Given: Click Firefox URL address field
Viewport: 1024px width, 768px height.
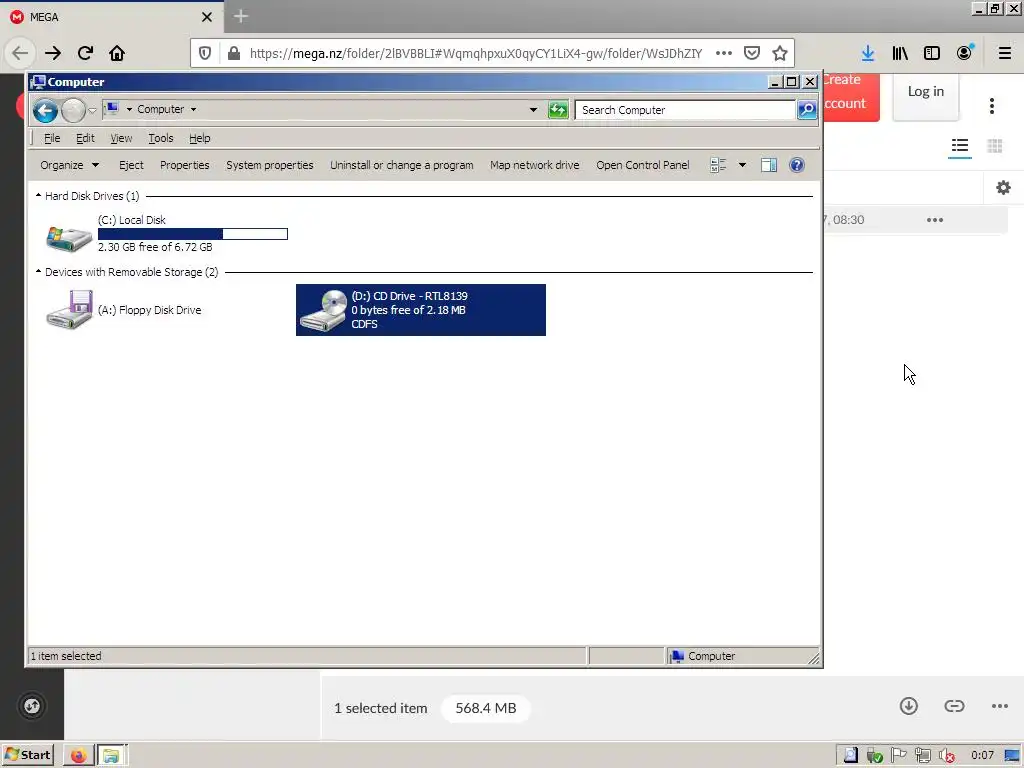Looking at the screenshot, I should 475,53.
